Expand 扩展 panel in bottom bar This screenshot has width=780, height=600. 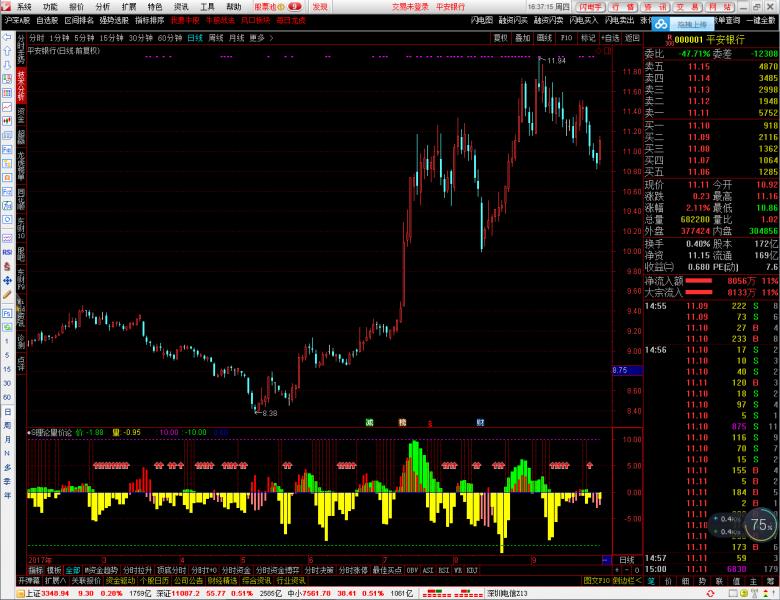tap(55, 581)
